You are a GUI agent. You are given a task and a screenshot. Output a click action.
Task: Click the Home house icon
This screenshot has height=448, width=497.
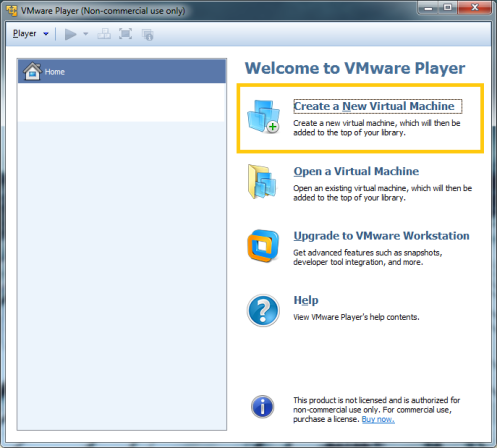(32, 71)
